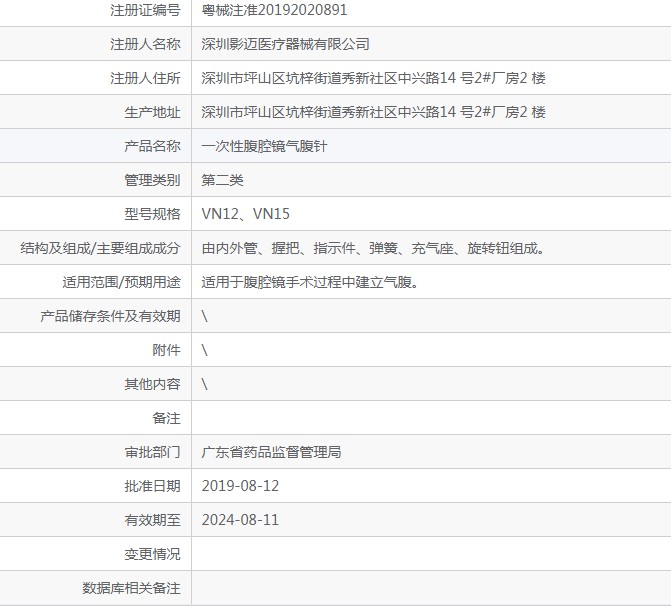Viewport: 671px width, 607px height.
Task: Select the 附件 row label
Action: tap(166, 350)
